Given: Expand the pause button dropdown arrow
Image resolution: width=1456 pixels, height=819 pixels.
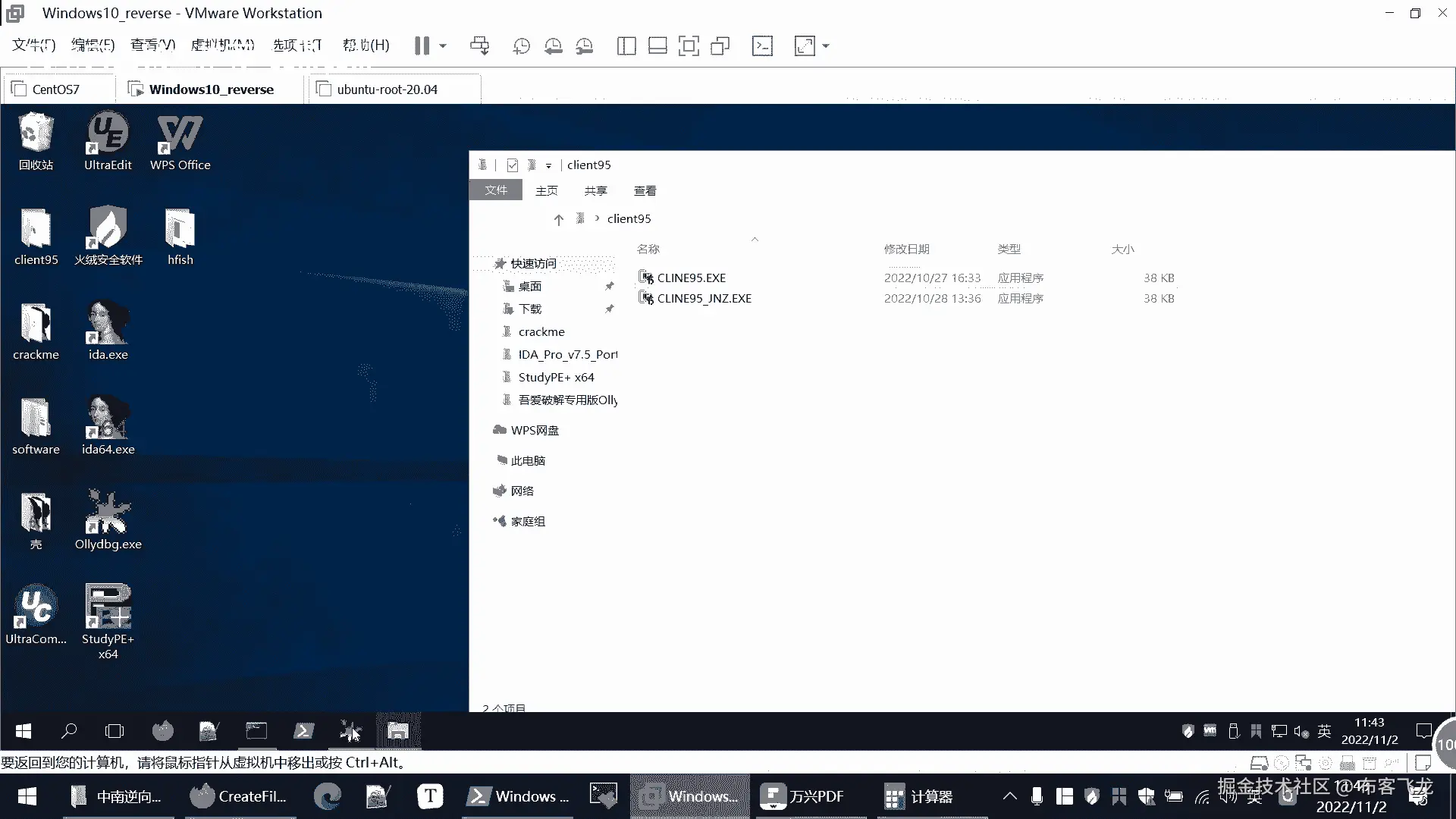Looking at the screenshot, I should [x=443, y=46].
